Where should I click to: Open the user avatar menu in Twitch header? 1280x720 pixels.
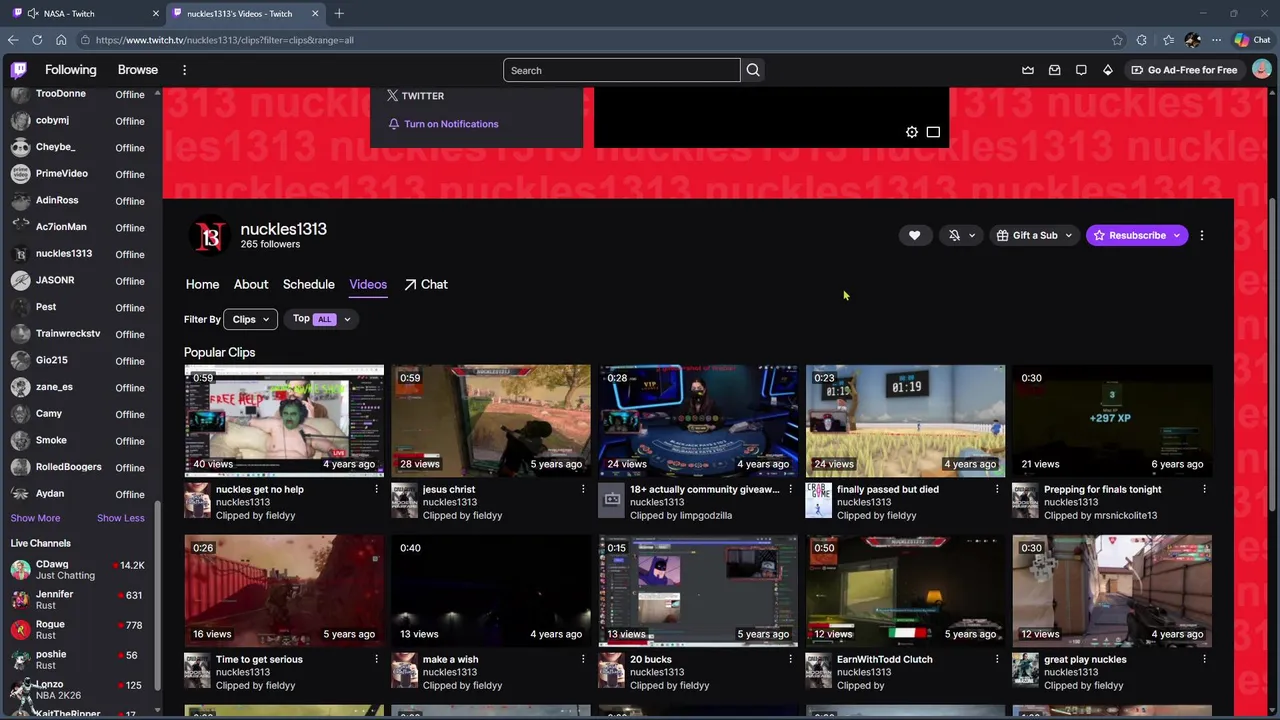1261,70
